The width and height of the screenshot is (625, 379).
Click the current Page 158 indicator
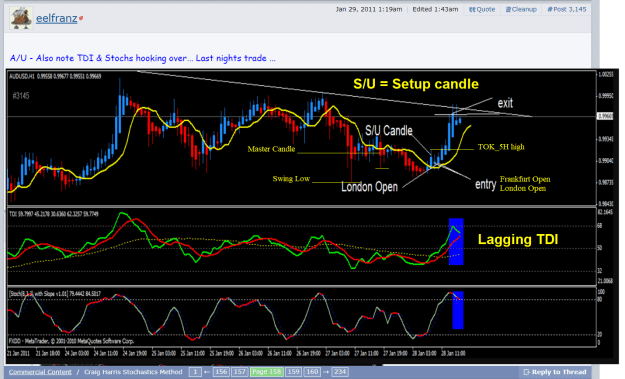click(x=266, y=372)
